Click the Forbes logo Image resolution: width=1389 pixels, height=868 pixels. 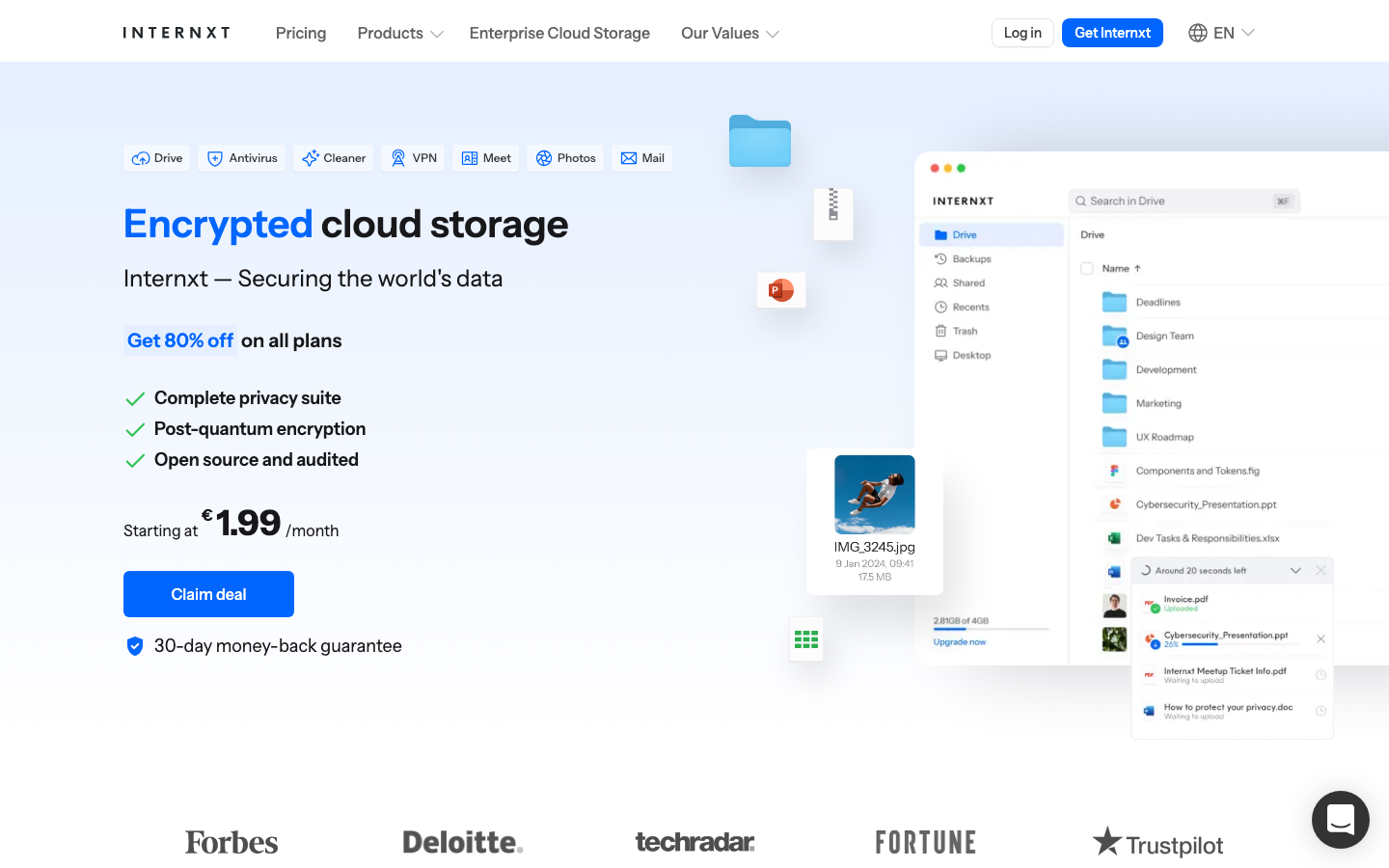(231, 842)
